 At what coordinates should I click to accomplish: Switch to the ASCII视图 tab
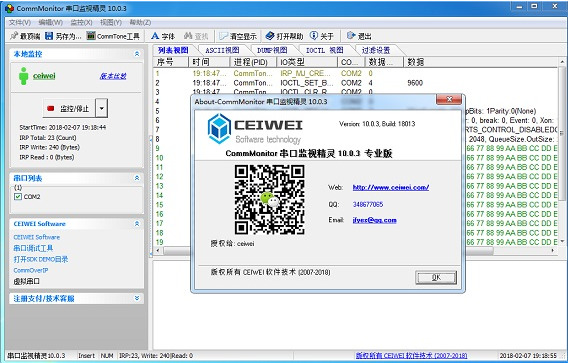[x=222, y=50]
